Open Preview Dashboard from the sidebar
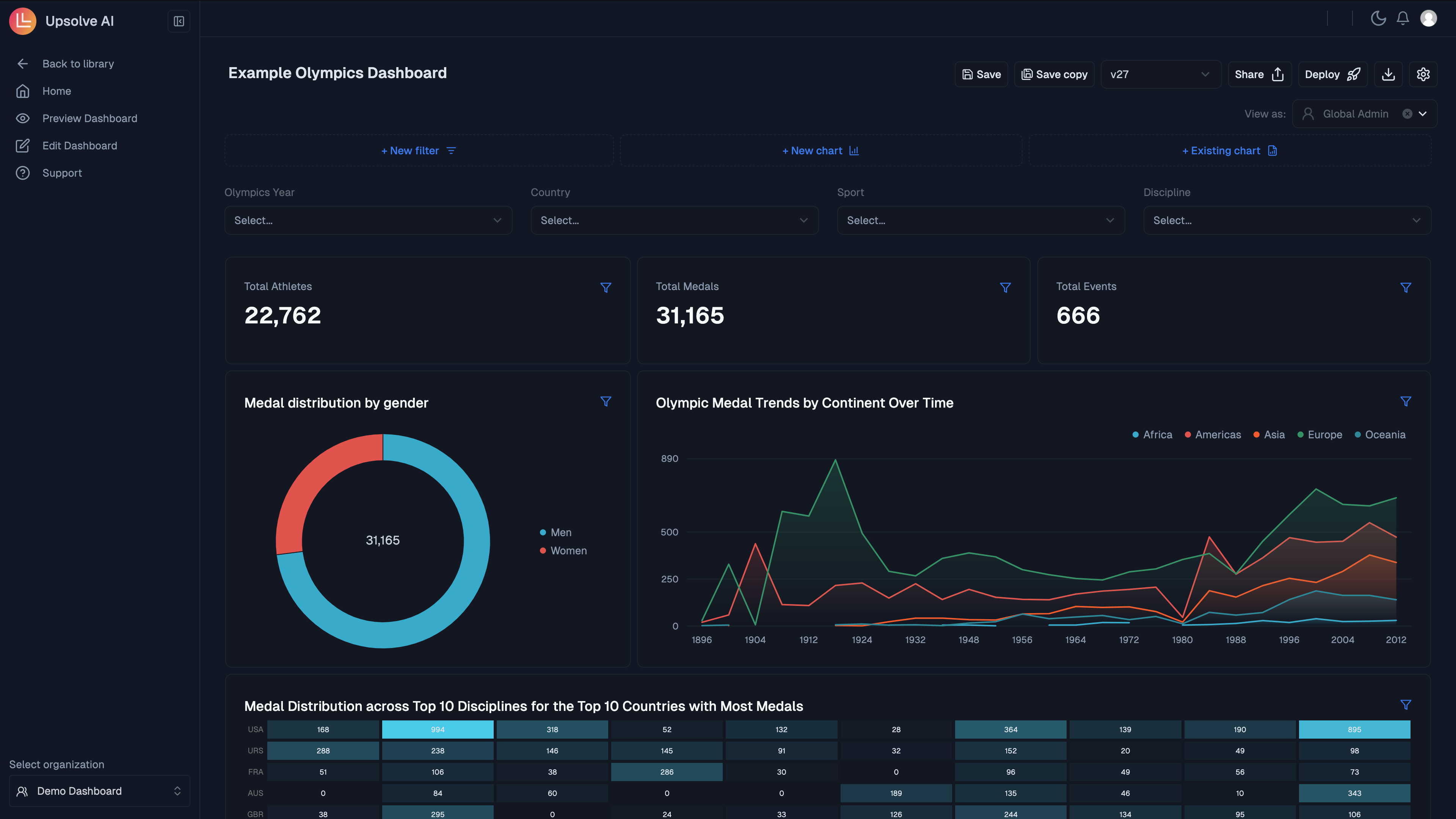Viewport: 1456px width, 819px height. (89, 118)
